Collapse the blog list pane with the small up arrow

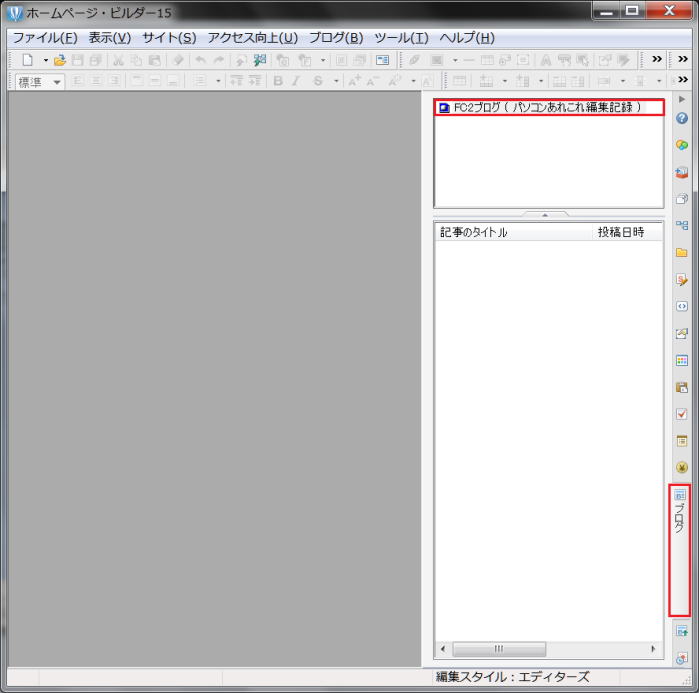(545, 215)
